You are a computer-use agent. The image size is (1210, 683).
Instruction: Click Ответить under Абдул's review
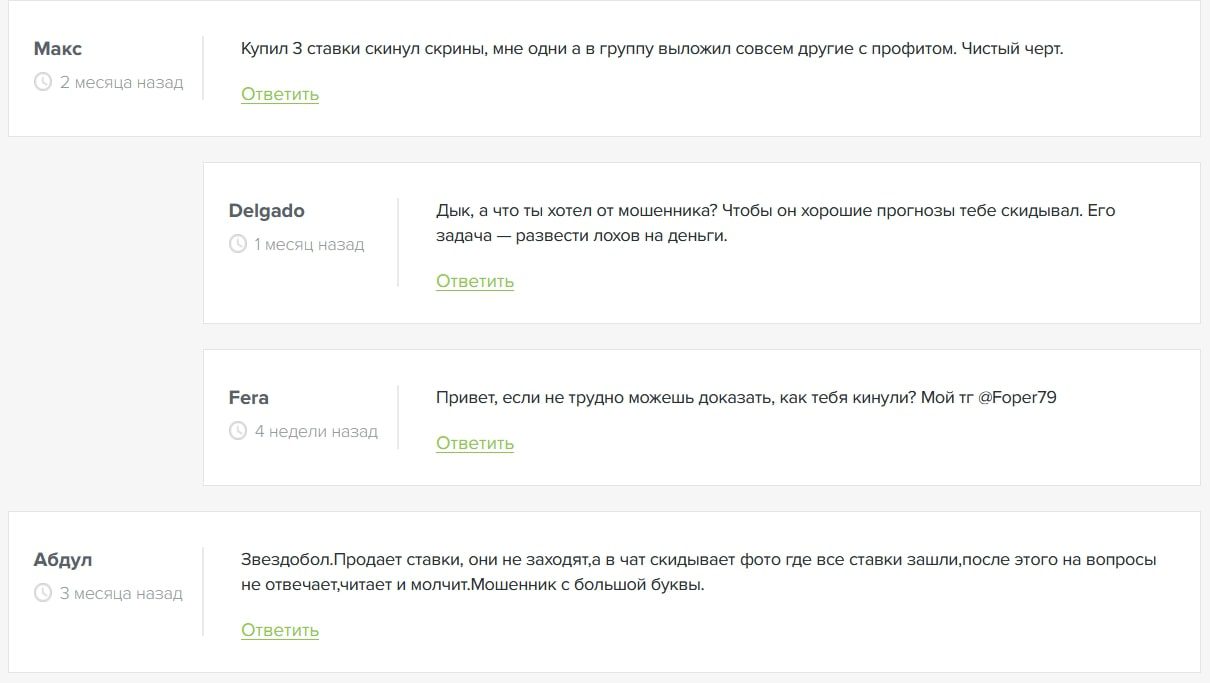(280, 630)
